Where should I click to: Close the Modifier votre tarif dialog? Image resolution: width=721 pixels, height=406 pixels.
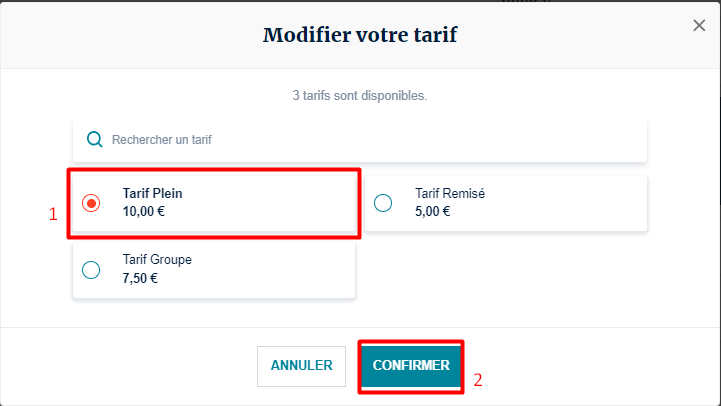(x=699, y=26)
